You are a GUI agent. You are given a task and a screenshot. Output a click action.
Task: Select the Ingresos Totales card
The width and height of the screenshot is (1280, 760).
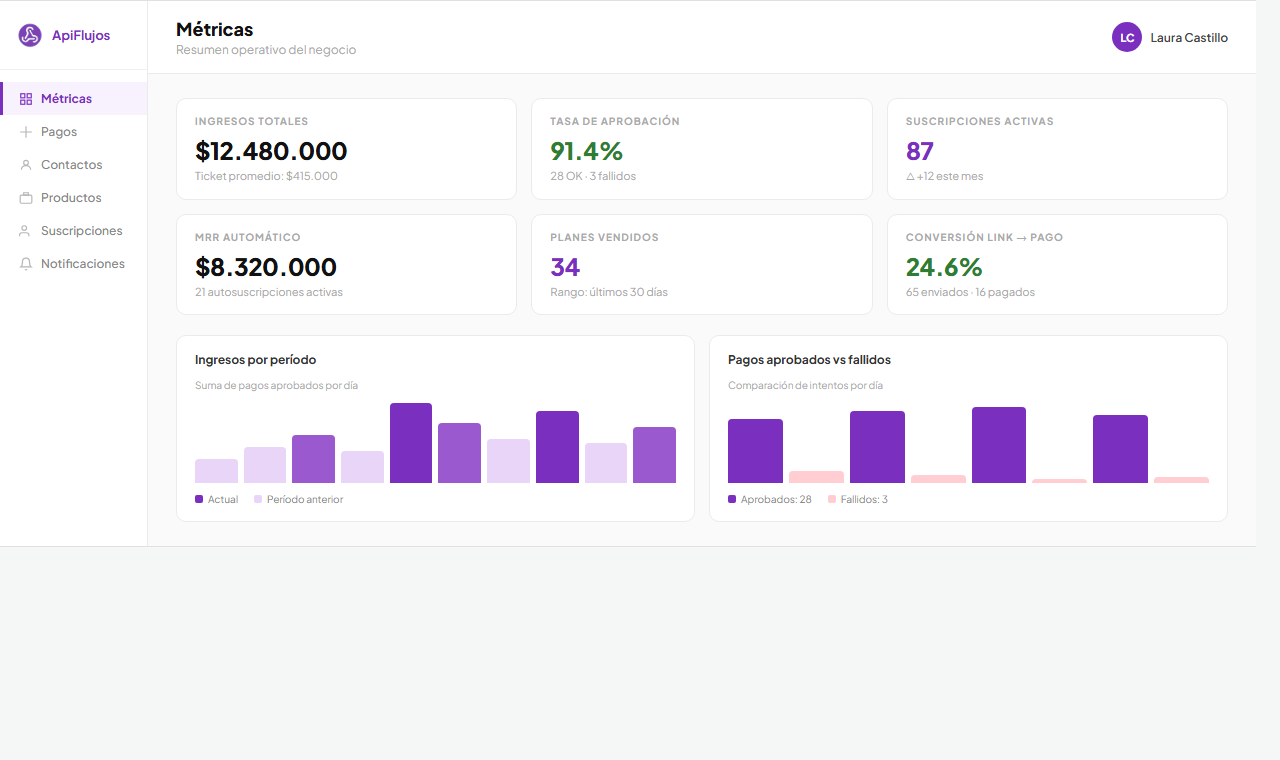346,149
